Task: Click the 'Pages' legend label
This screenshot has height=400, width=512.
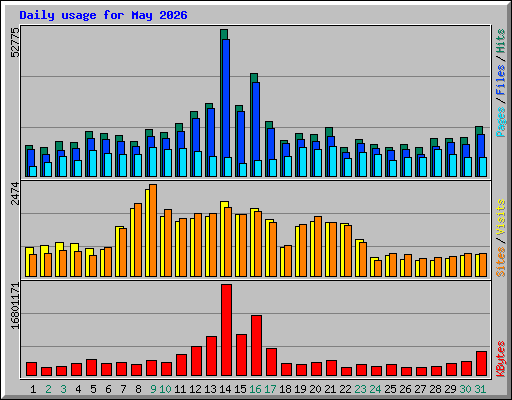Action: (x=501, y=122)
